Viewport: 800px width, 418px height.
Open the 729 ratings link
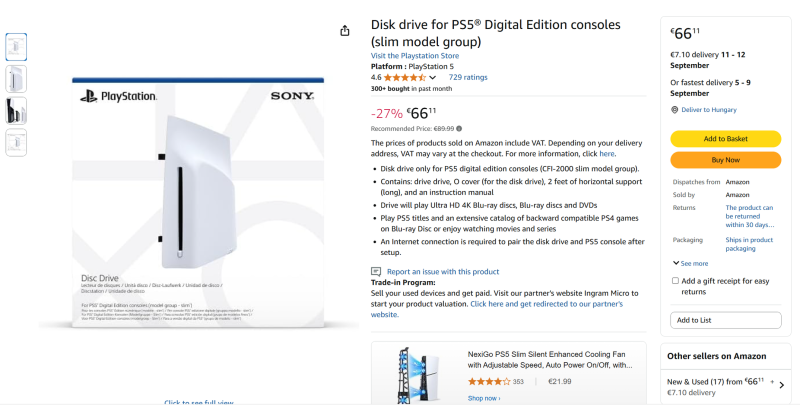click(x=468, y=77)
